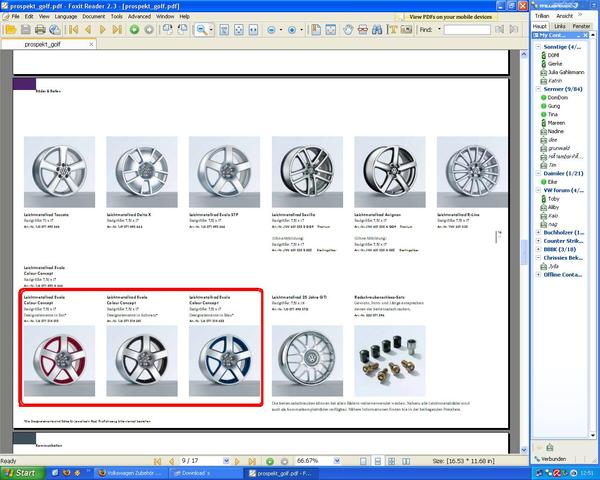This screenshot has height=480, width=600.
Task: Click the binoculars search icon
Action: [377, 29]
